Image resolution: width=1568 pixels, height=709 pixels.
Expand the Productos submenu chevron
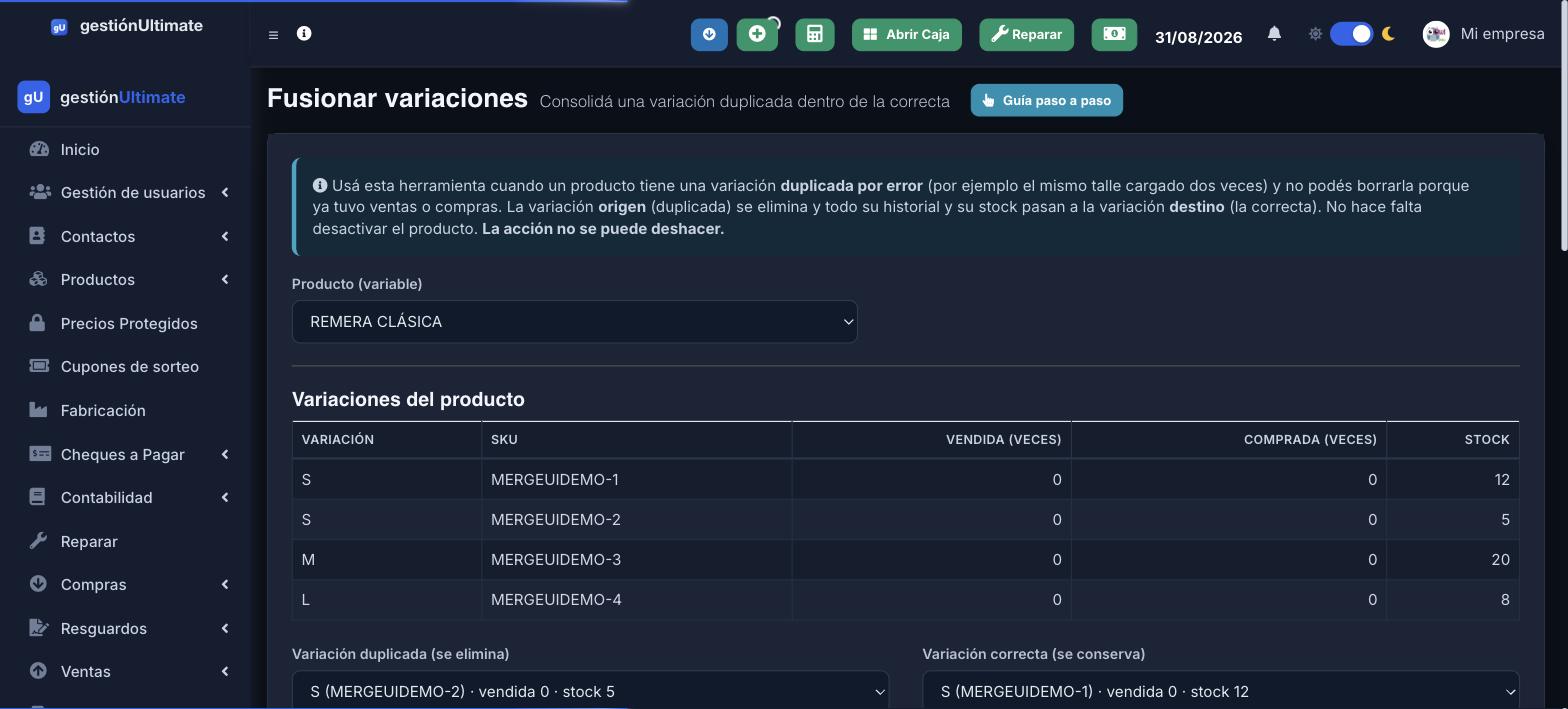point(225,279)
